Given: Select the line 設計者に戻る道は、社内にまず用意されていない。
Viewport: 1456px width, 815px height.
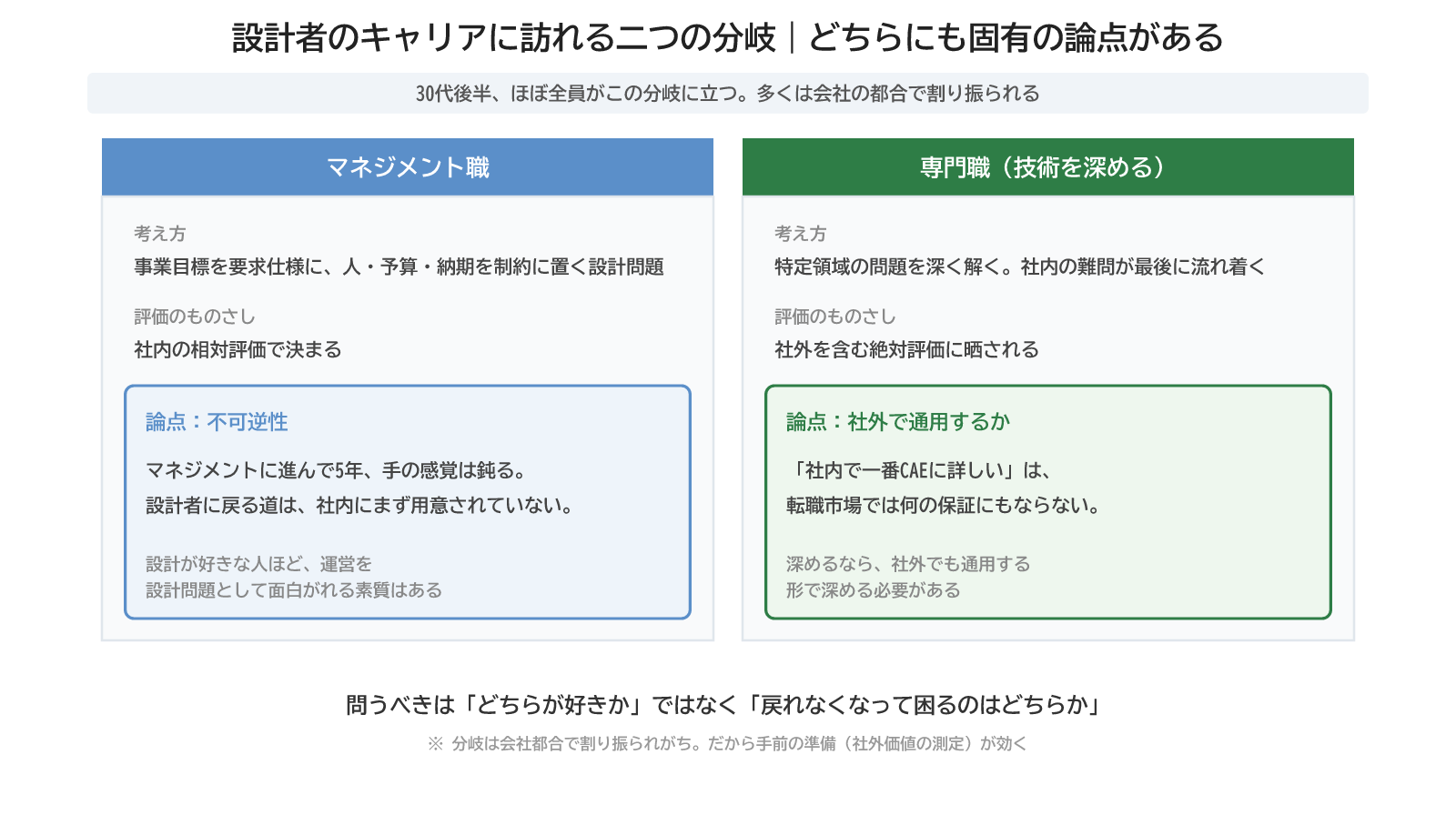Looking at the screenshot, I should pos(360,506).
